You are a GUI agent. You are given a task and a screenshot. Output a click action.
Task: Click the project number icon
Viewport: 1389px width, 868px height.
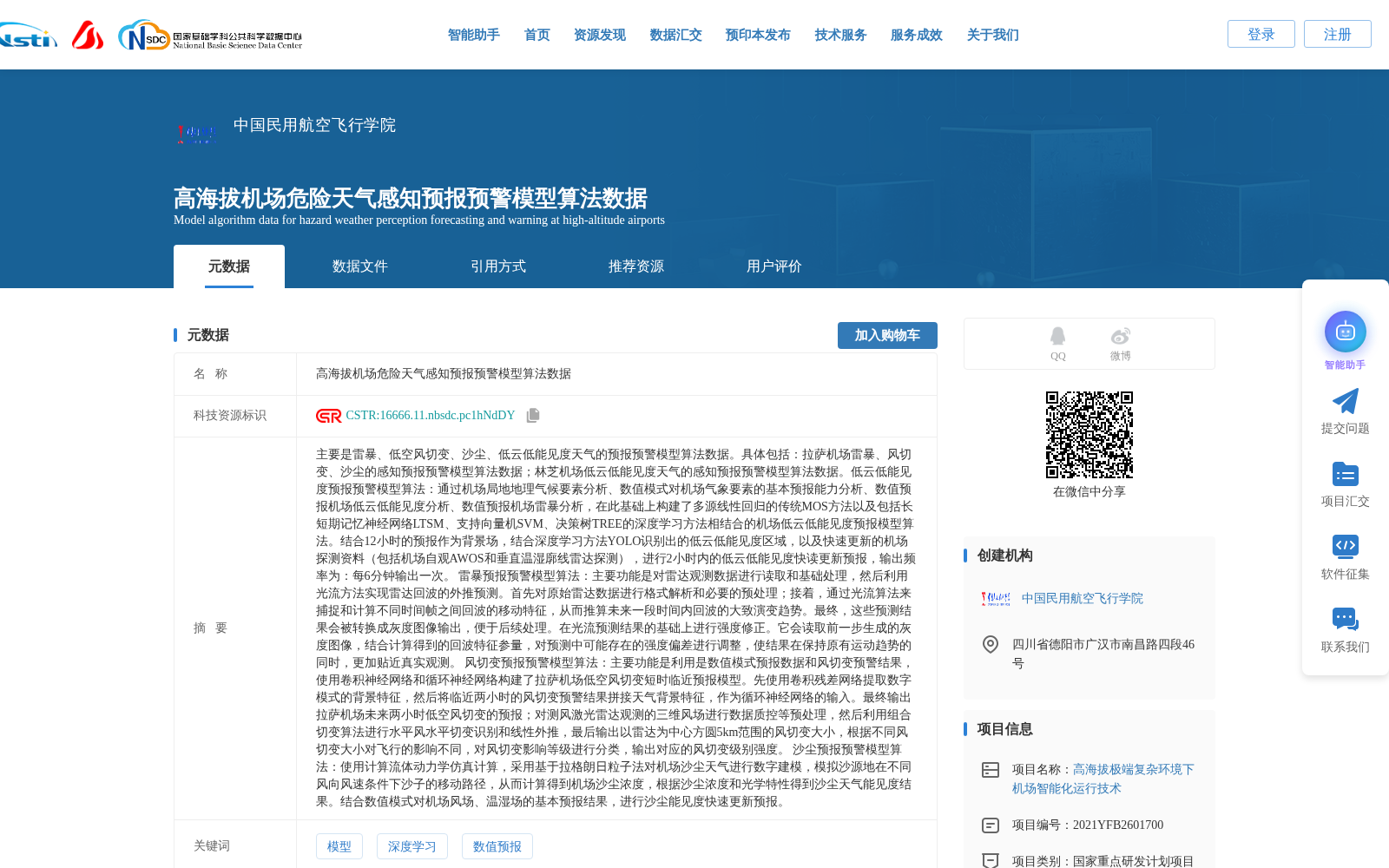coord(991,825)
